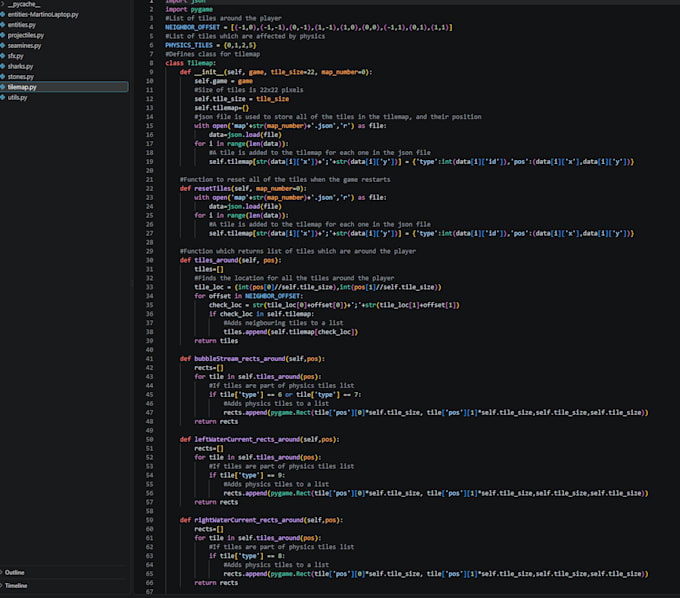Place cursor on the class Tilemap line
Screen dimensions: 680x598
click(x=190, y=63)
